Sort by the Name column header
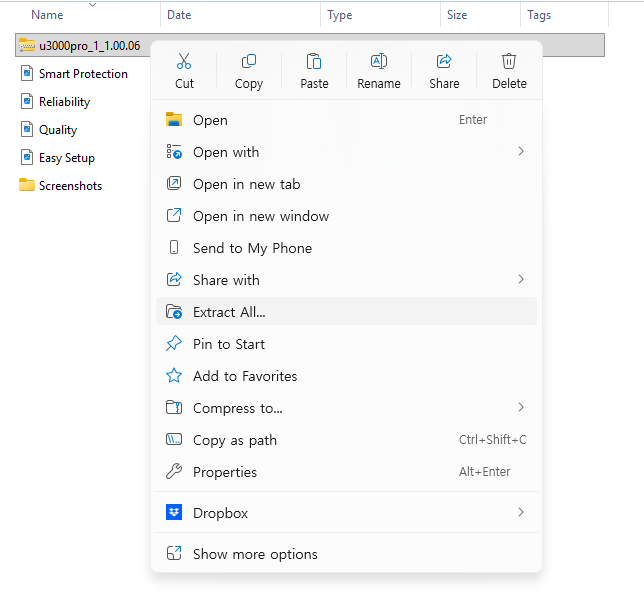644x596 pixels. tap(47, 15)
